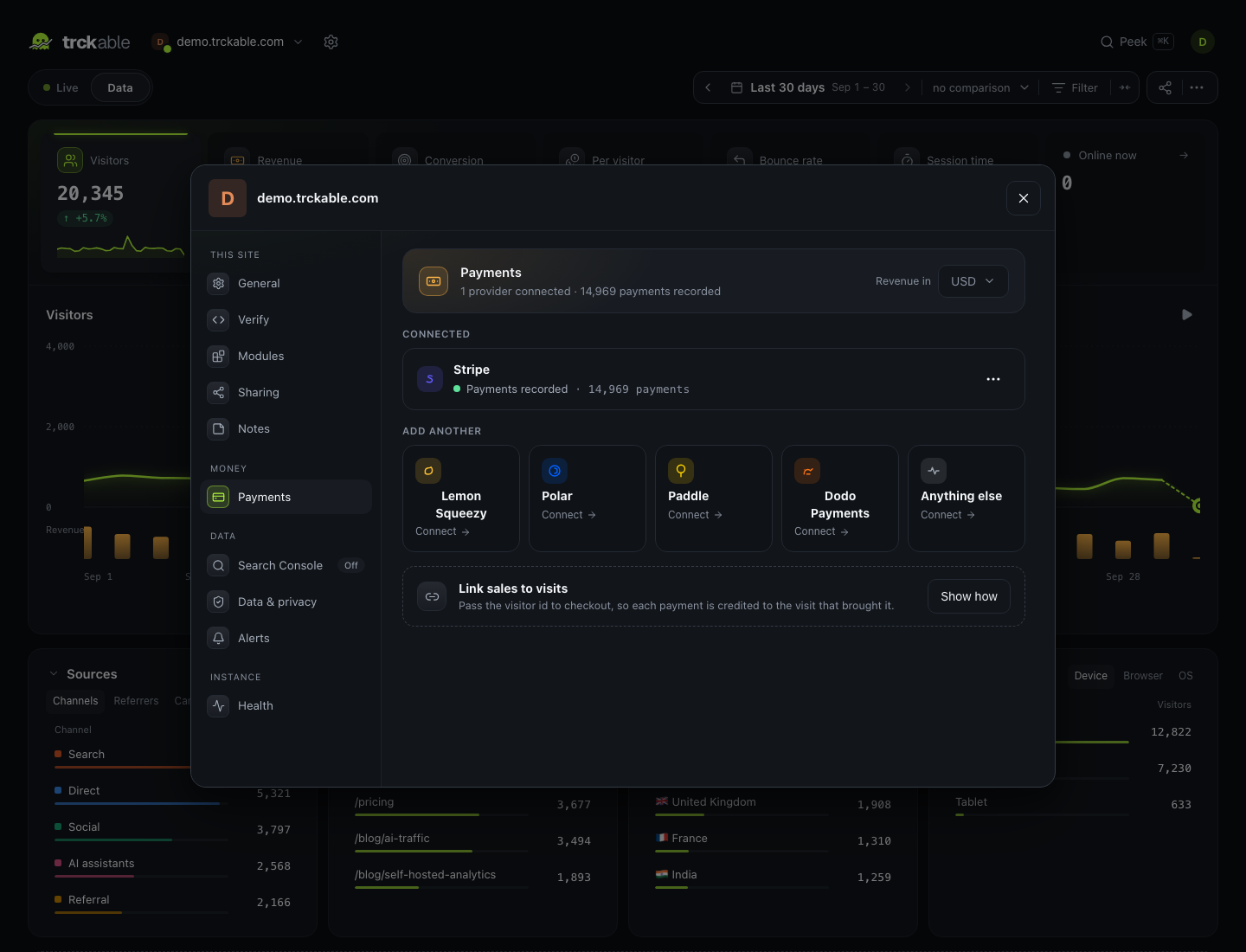Screen dimensions: 1246x952
Task: Click Connect link under Anything else
Action: [947, 515]
